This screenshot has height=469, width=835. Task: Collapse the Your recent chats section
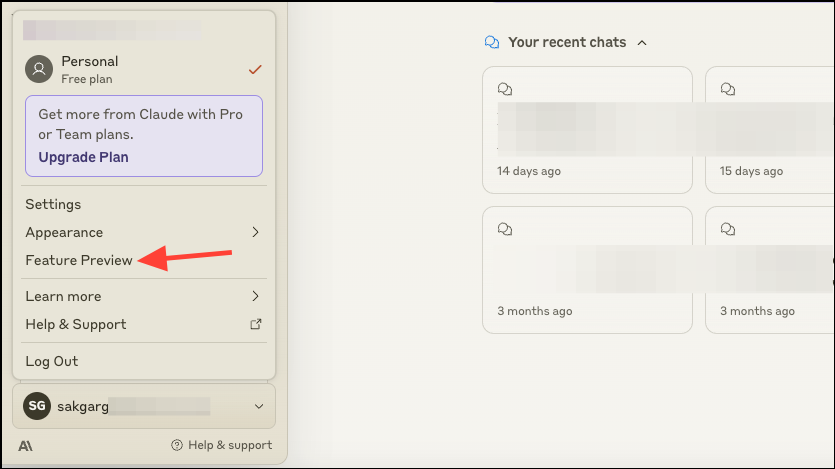642,43
